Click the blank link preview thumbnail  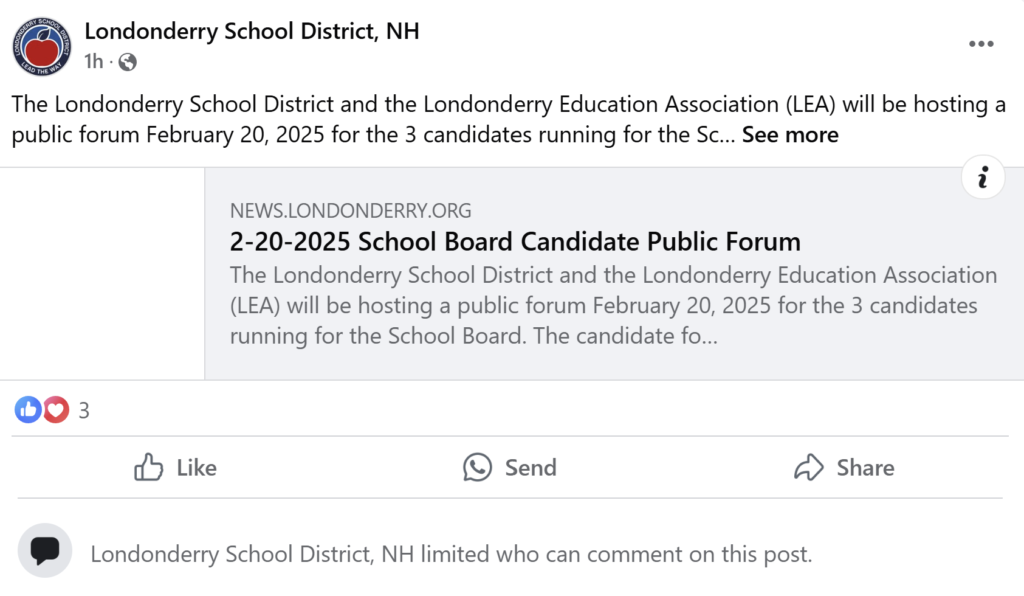coord(102,274)
